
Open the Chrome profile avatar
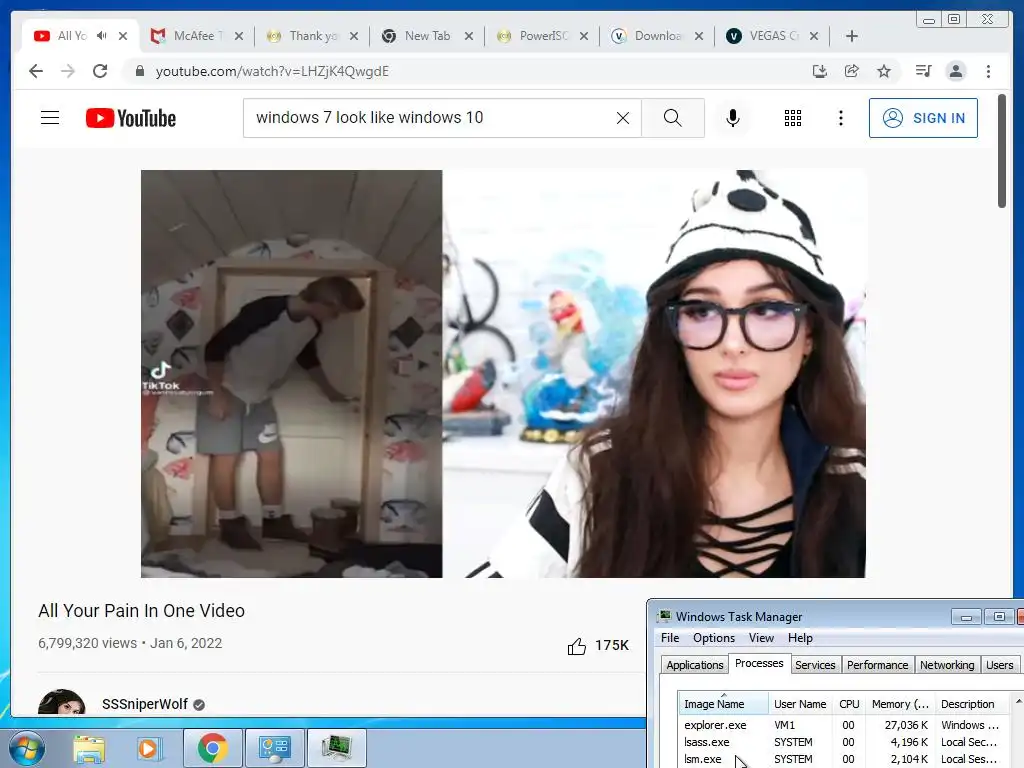point(956,71)
